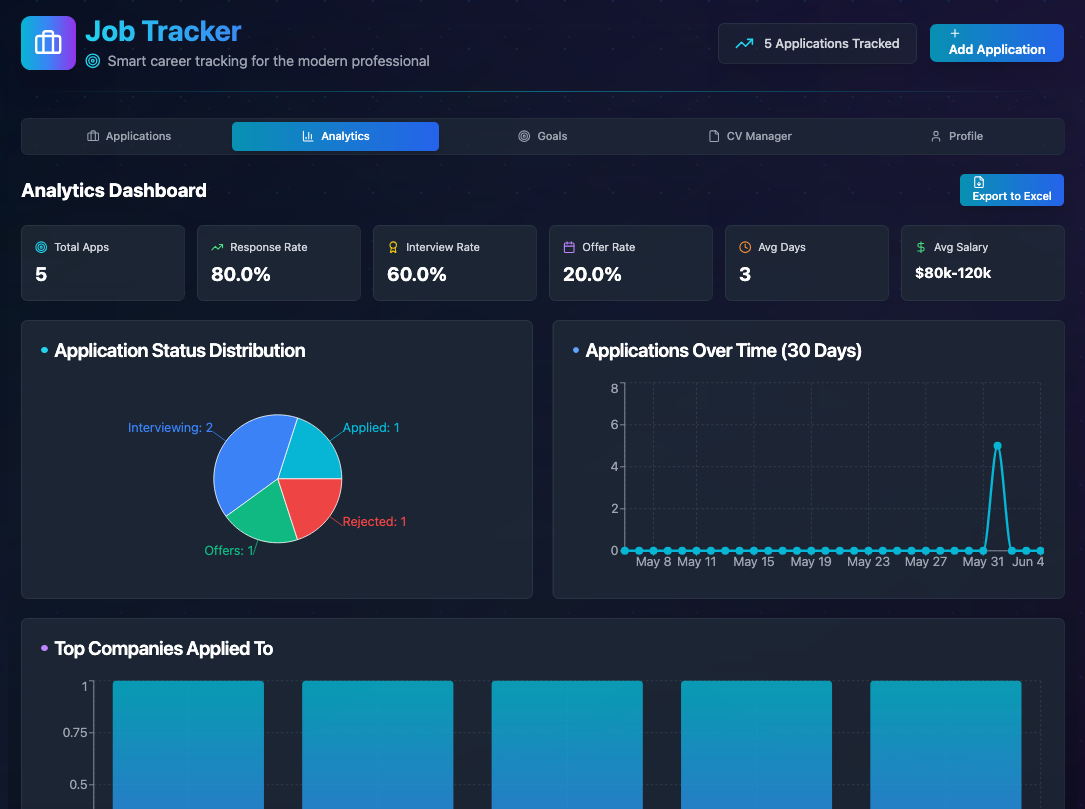
Task: Click Export to Excel button
Action: tap(1012, 190)
